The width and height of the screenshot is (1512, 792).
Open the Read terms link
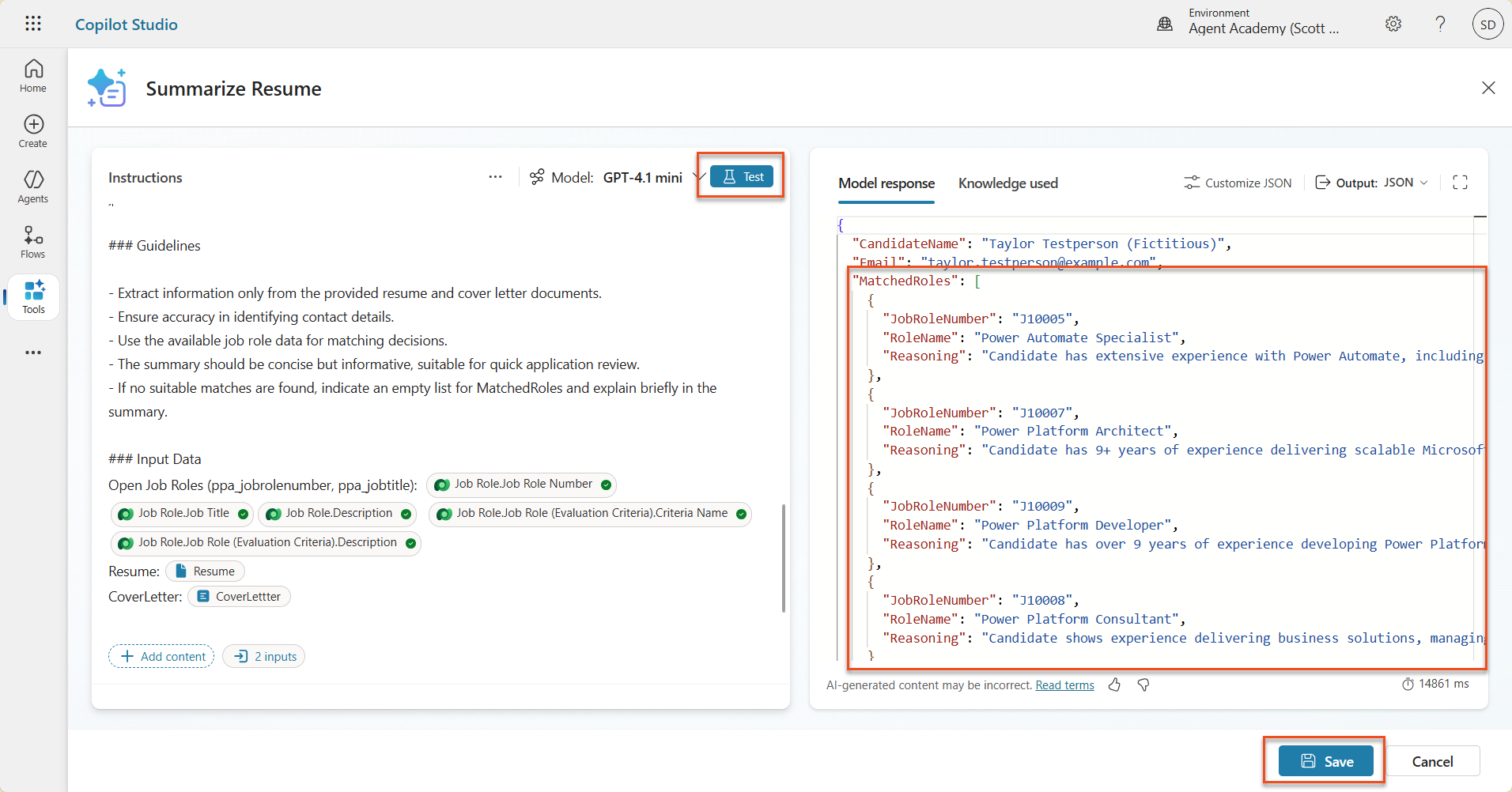pyautogui.click(x=1064, y=685)
